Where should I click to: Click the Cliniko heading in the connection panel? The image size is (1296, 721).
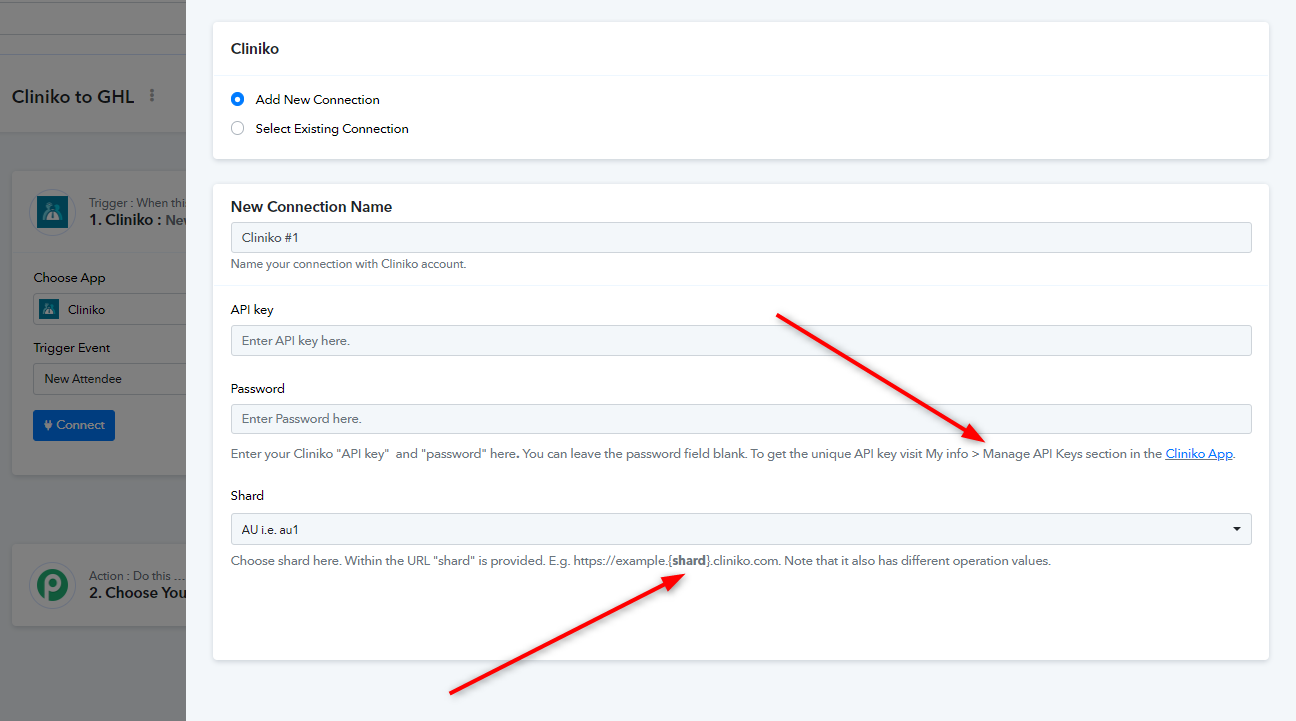(255, 48)
